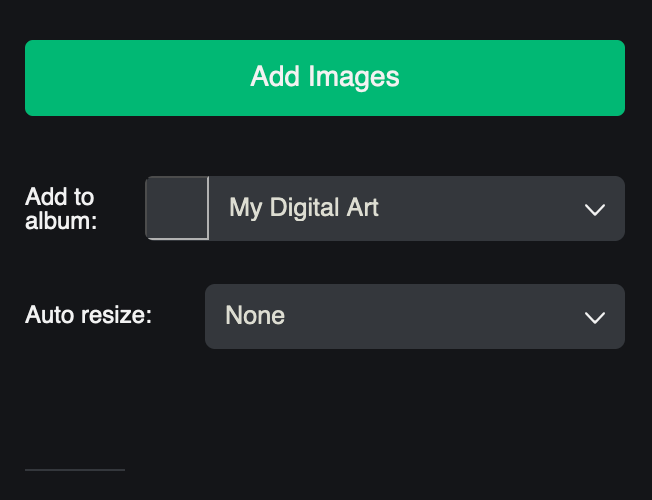Open the My Digital Art album dropdown

(x=415, y=208)
